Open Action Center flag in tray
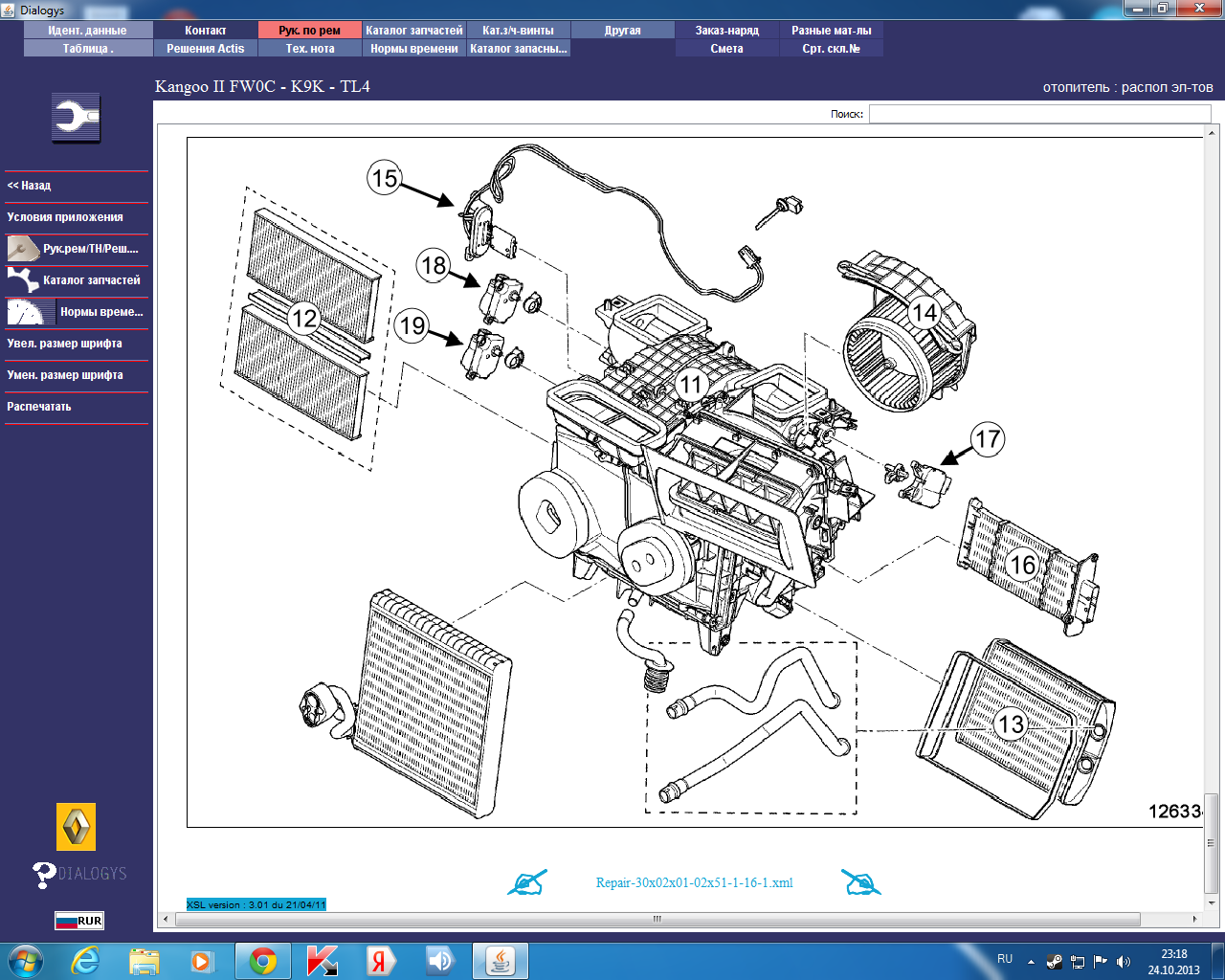This screenshot has height=980, width=1225. tap(1101, 962)
